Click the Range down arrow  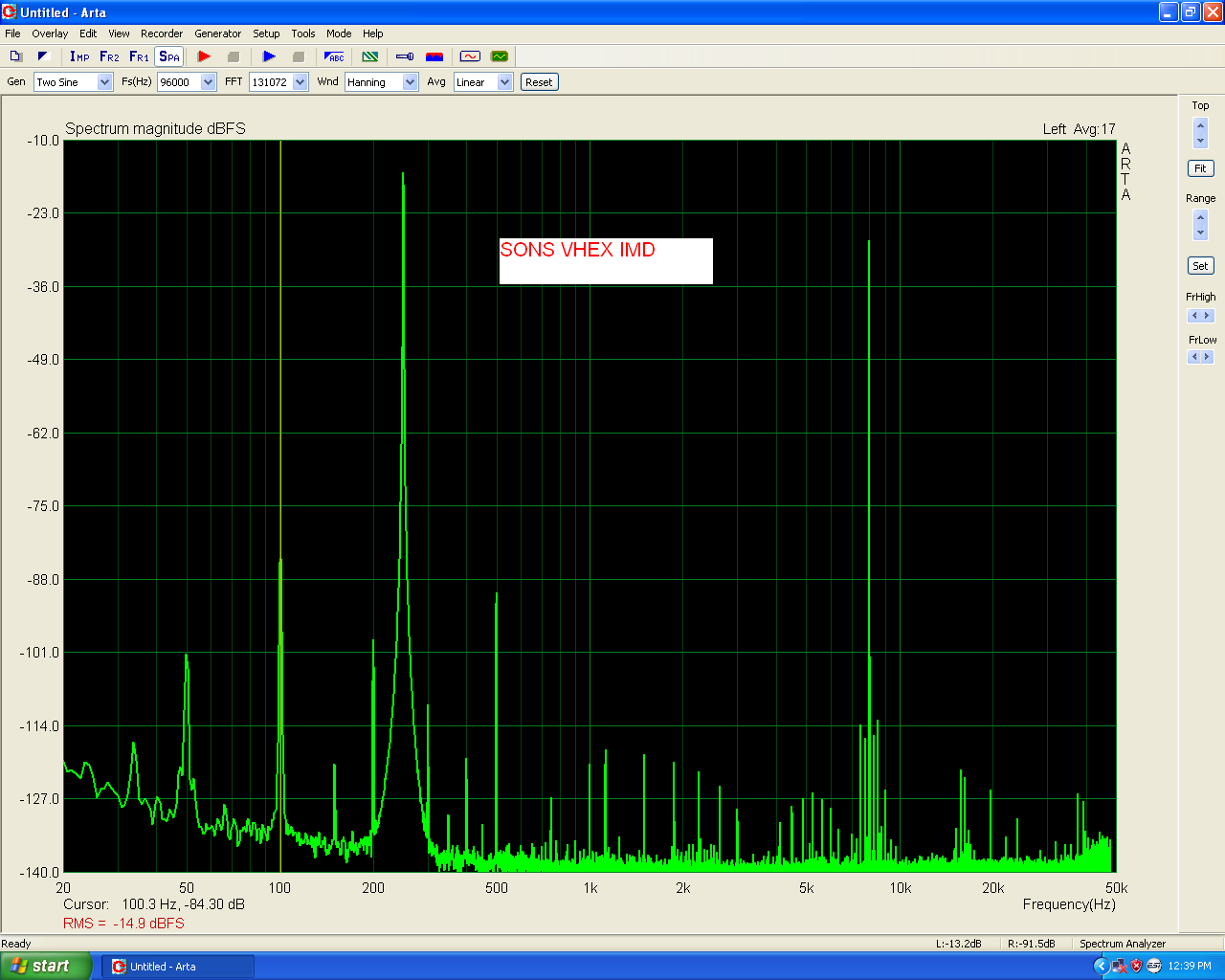click(1200, 233)
